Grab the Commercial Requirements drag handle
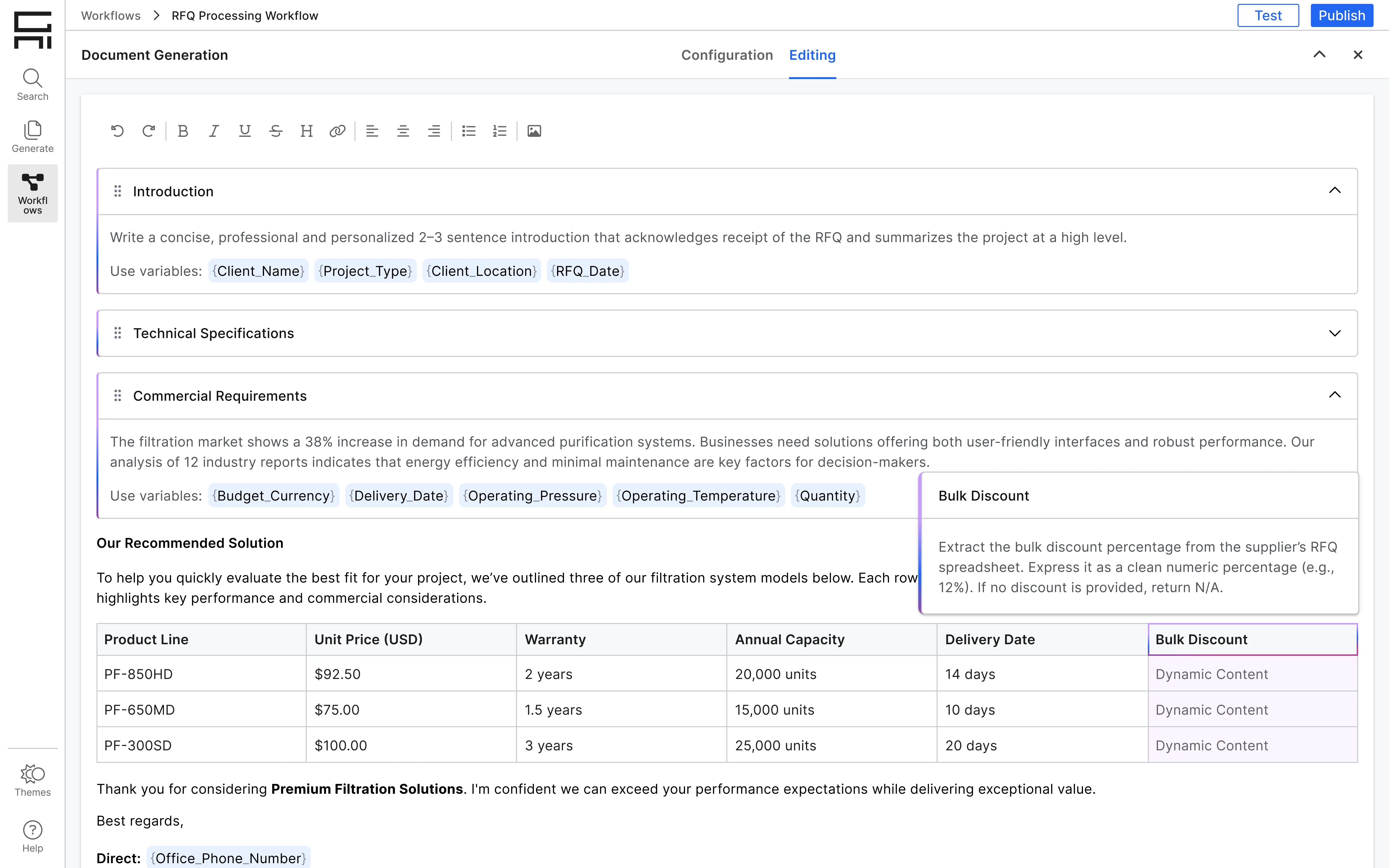The height and width of the screenshot is (868, 1389). pyautogui.click(x=118, y=395)
